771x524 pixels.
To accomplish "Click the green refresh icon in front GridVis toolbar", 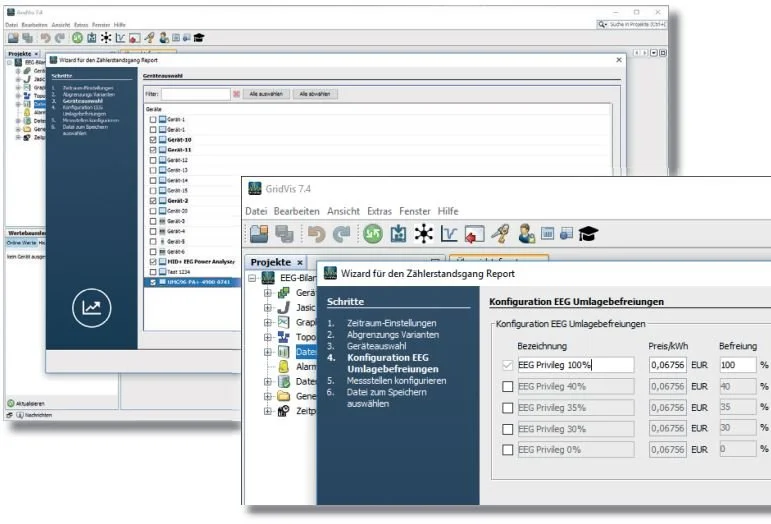I will pyautogui.click(x=373, y=233).
